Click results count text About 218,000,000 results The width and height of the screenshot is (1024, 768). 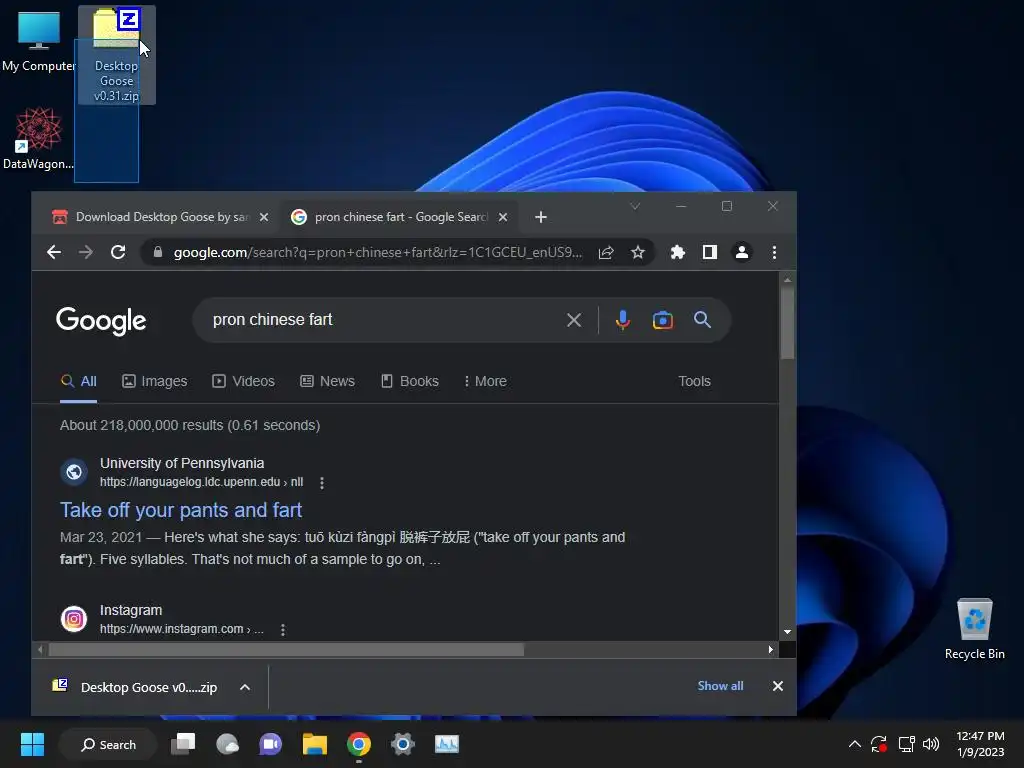(190, 425)
